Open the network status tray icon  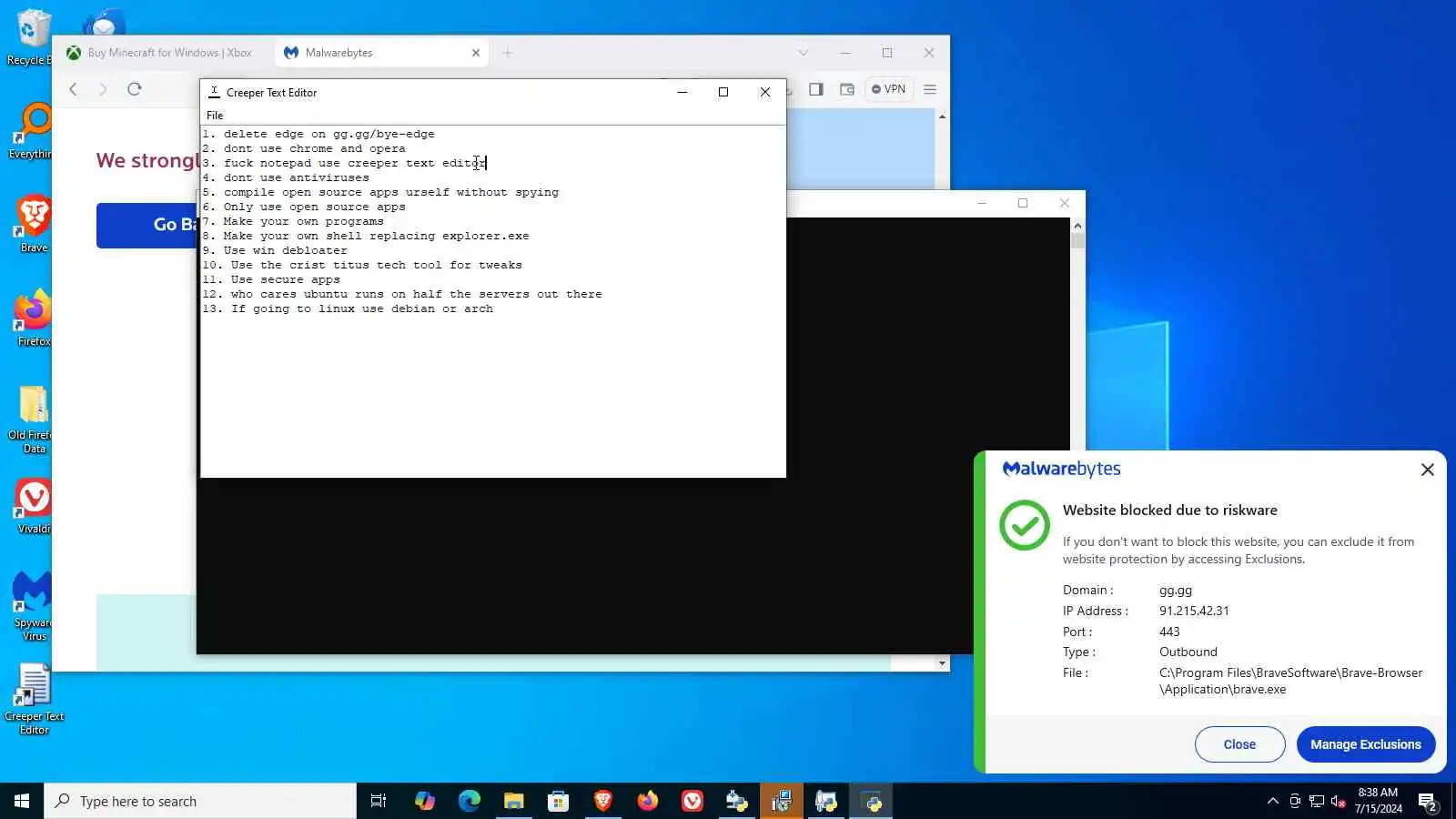click(x=1317, y=801)
